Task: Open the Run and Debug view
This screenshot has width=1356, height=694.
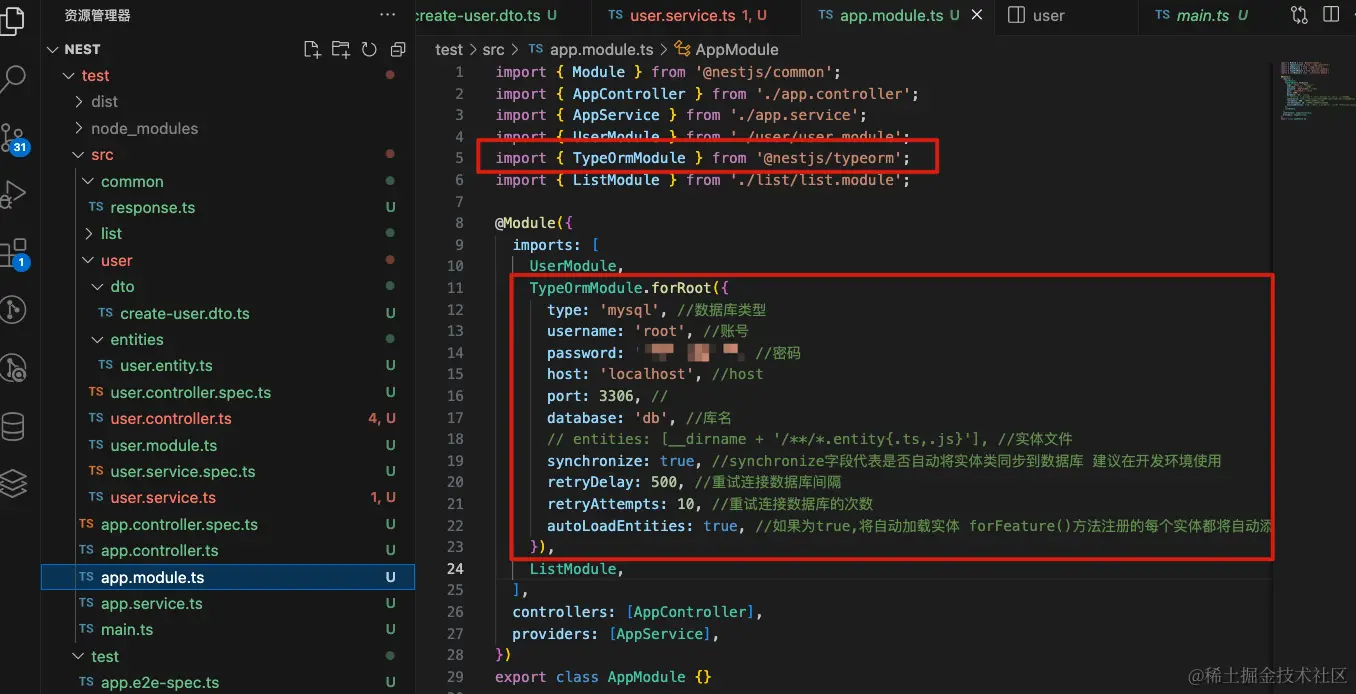Action: click(13, 194)
